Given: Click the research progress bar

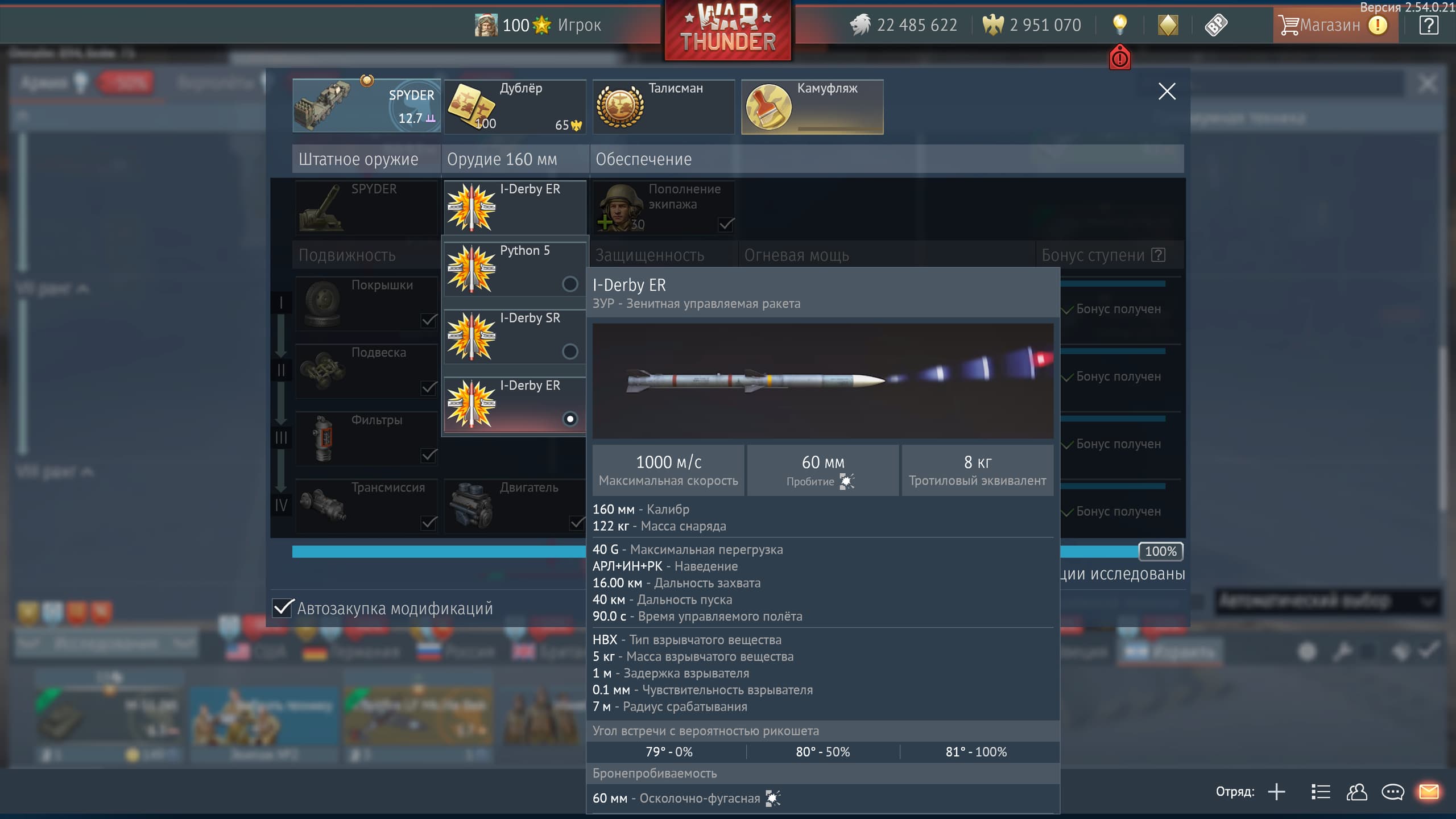Looking at the screenshot, I should tap(438, 551).
